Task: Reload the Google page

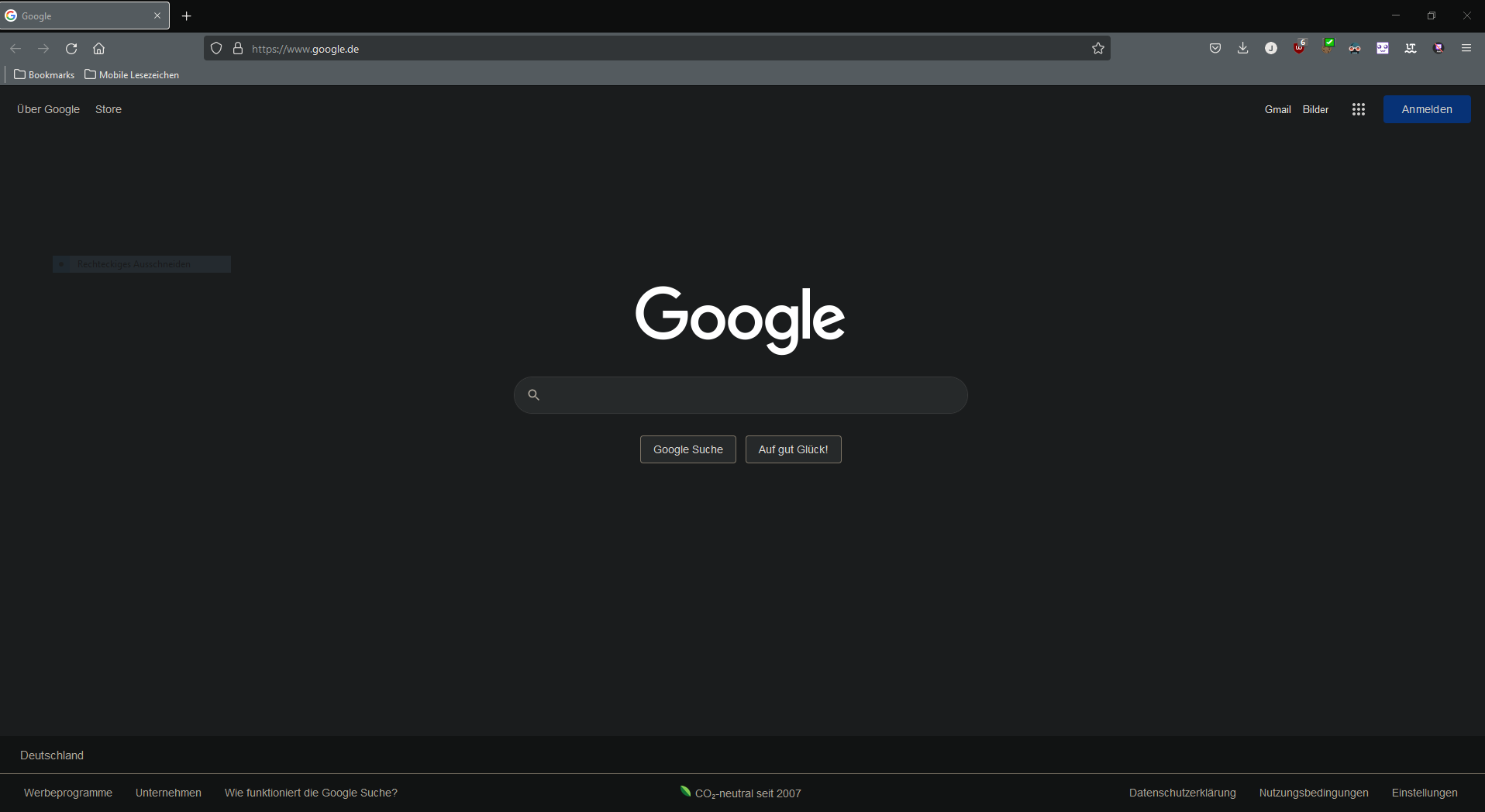Action: coord(71,49)
